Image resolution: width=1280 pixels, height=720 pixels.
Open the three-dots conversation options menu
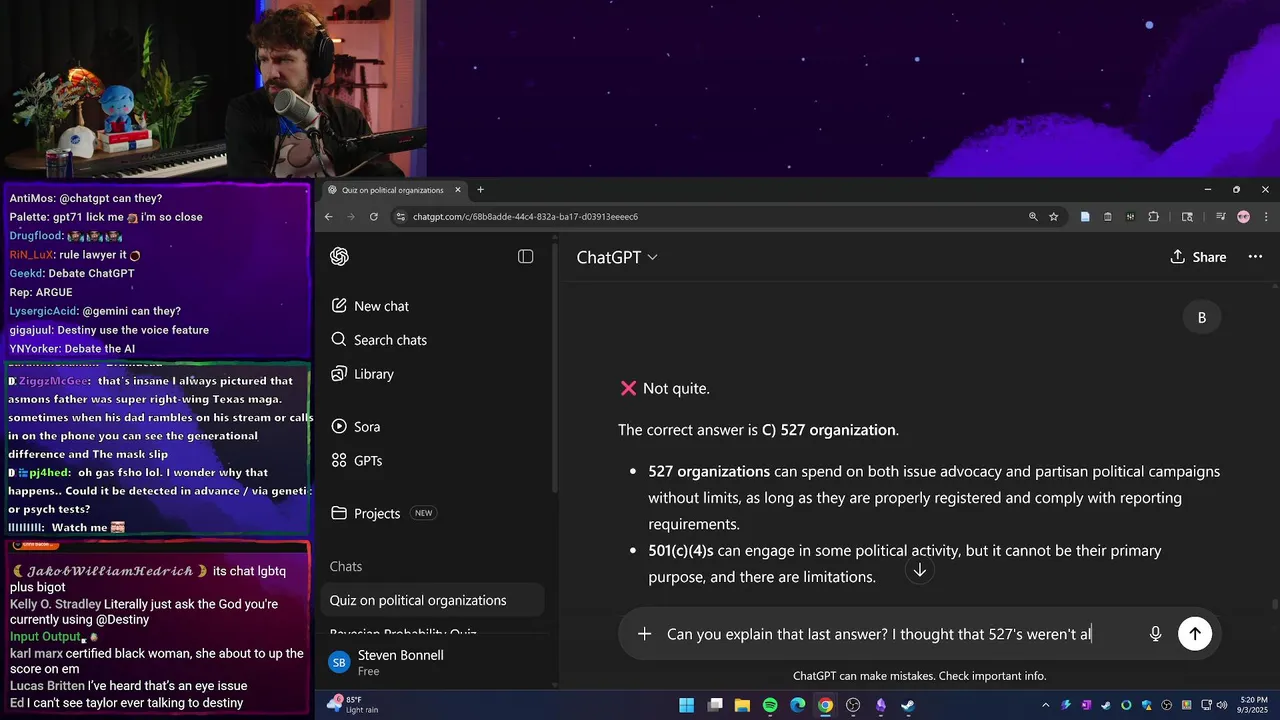click(1255, 257)
